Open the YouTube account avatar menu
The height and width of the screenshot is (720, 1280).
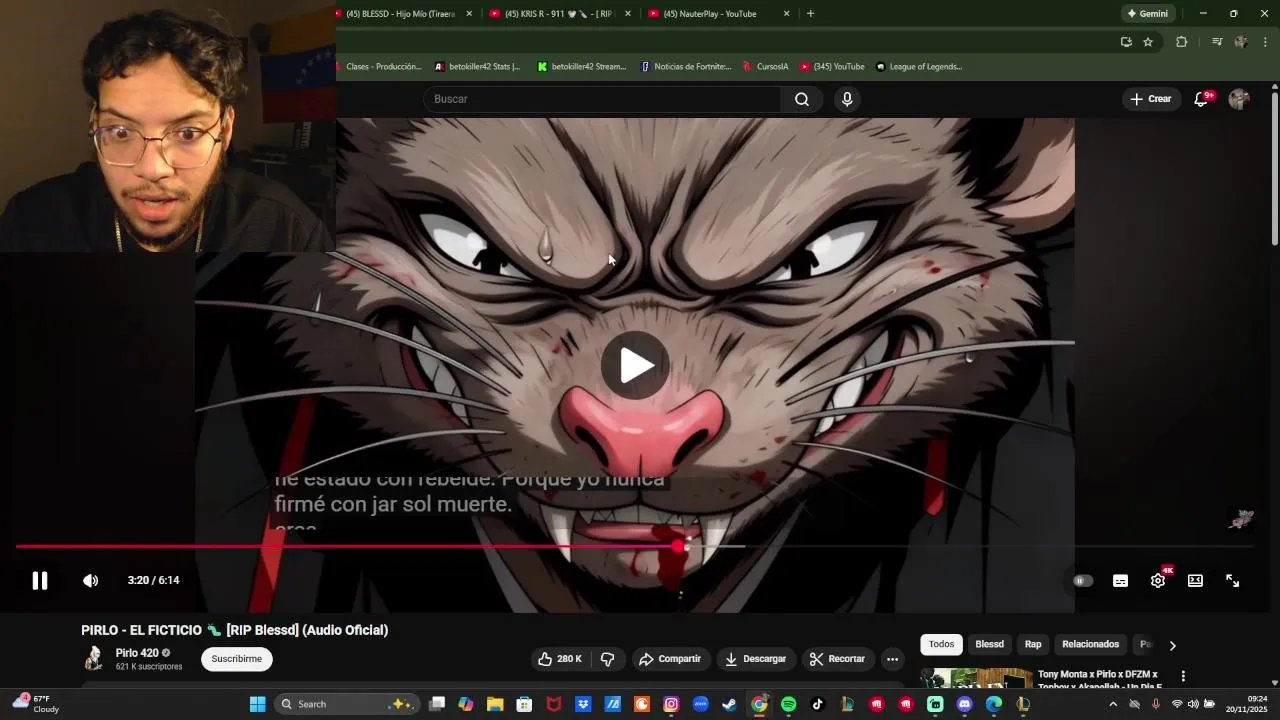pos(1239,99)
